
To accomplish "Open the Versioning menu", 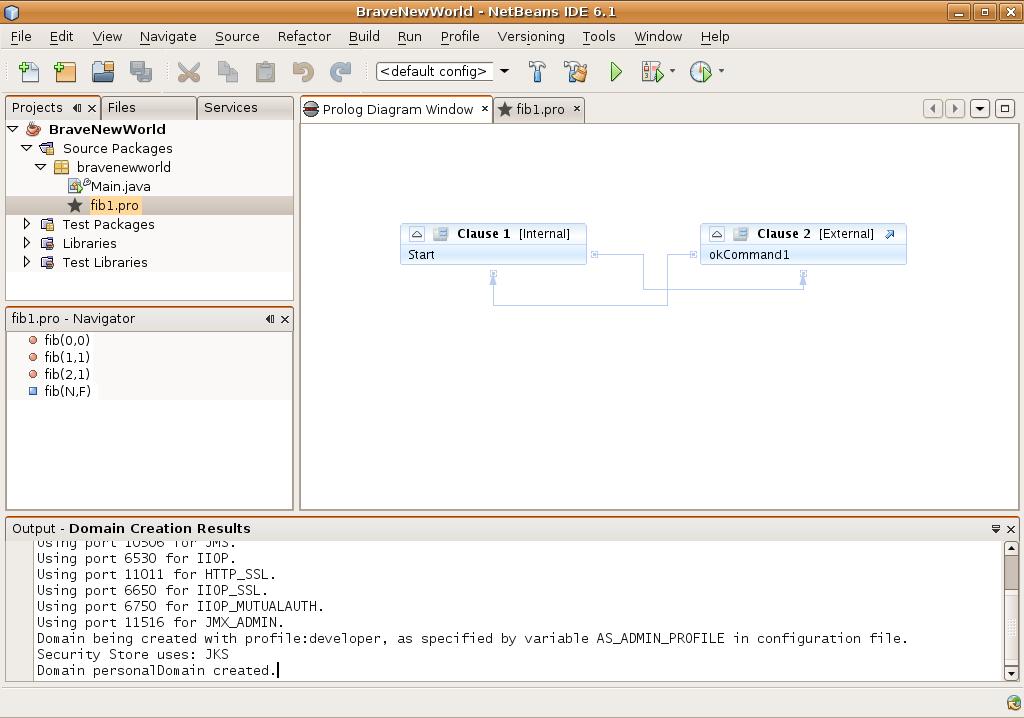I will pyautogui.click(x=531, y=37).
